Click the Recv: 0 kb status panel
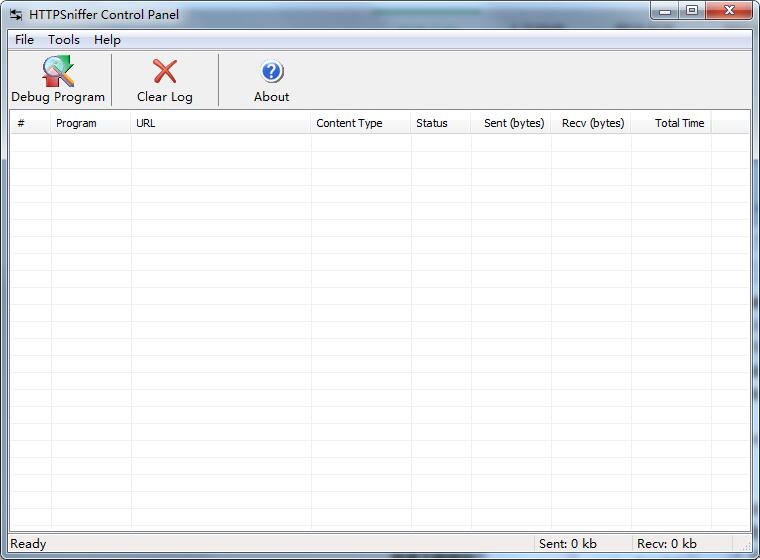Image resolution: width=760 pixels, height=560 pixels. pyautogui.click(x=667, y=544)
